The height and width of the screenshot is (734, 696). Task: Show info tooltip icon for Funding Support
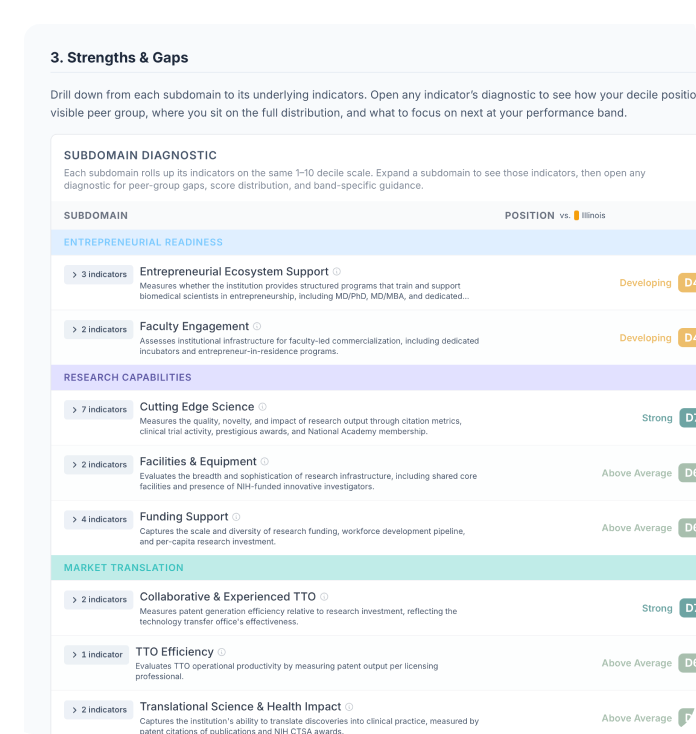pos(237,517)
